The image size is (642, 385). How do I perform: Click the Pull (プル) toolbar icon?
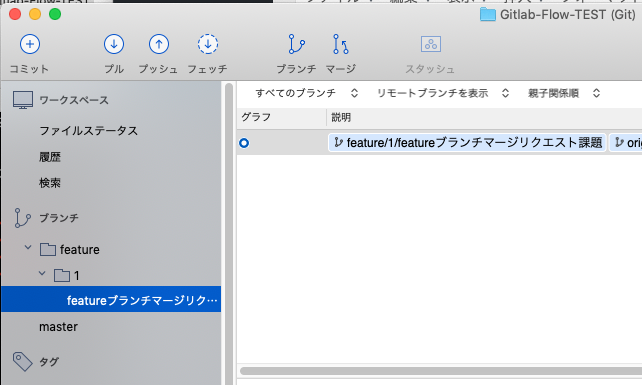pos(114,44)
